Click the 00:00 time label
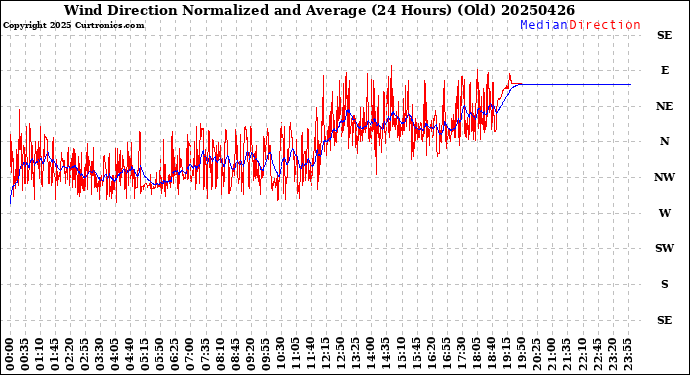Screen dimensions: 690x375 pos(10,354)
